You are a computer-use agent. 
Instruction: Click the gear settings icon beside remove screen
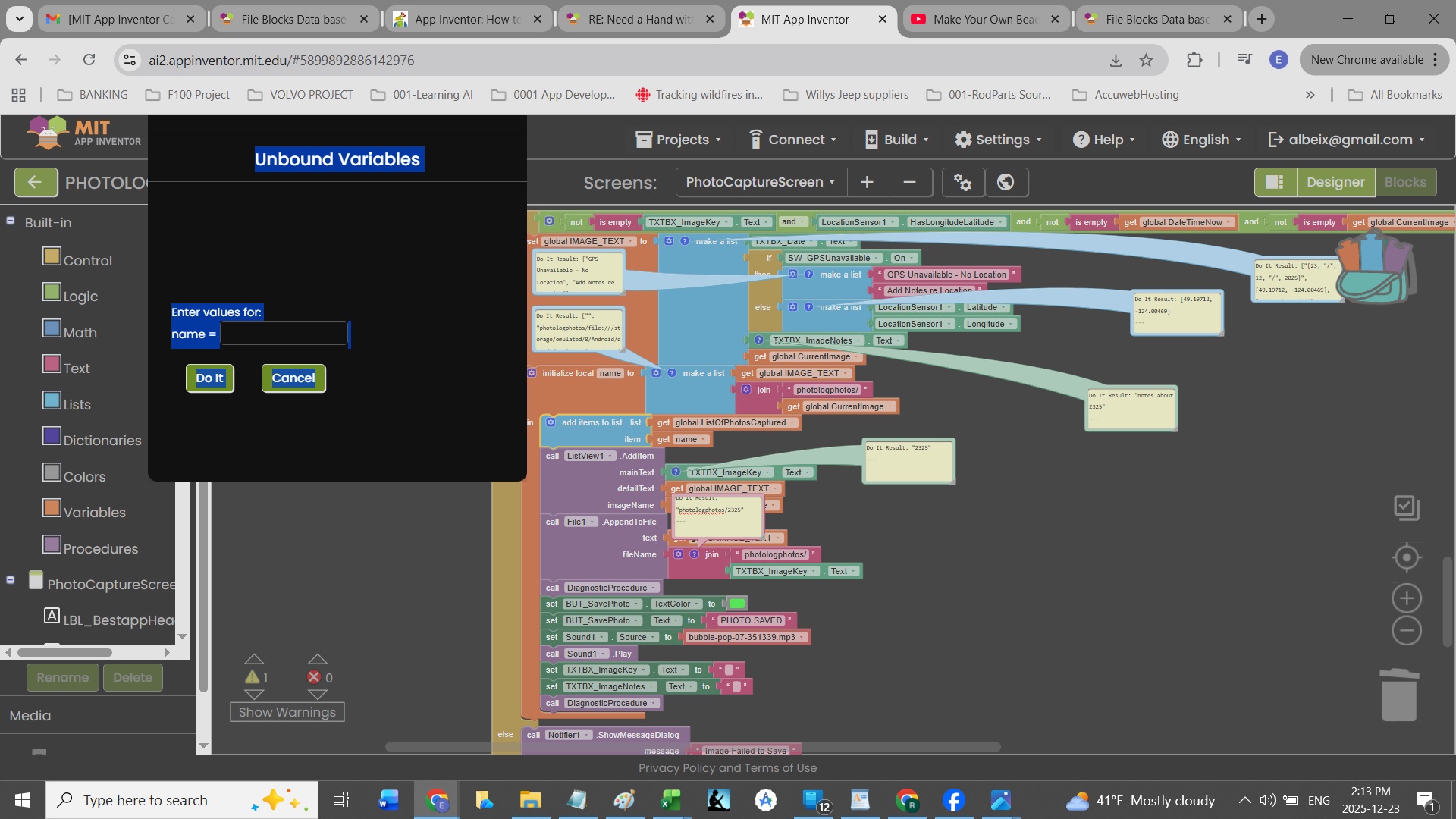[962, 182]
